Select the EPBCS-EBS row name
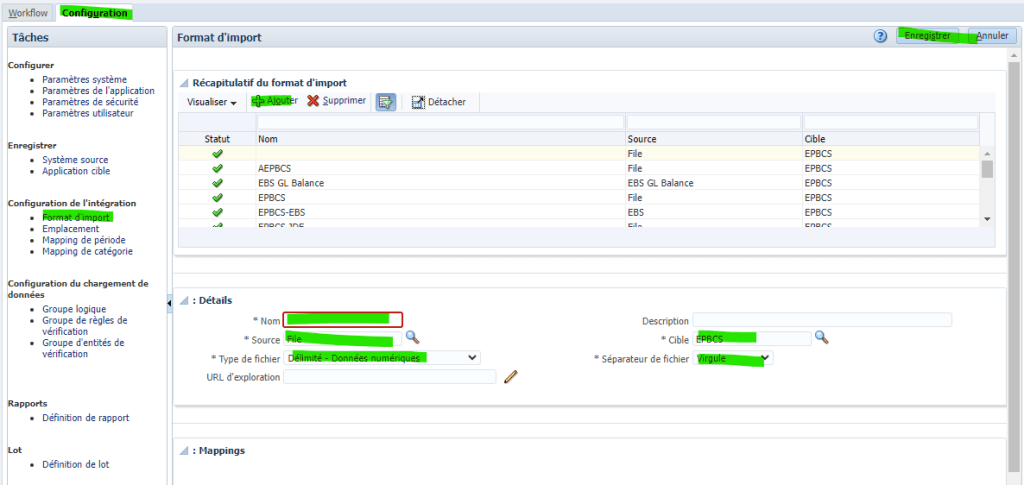Image resolution: width=1036 pixels, height=504 pixels. [x=281, y=212]
